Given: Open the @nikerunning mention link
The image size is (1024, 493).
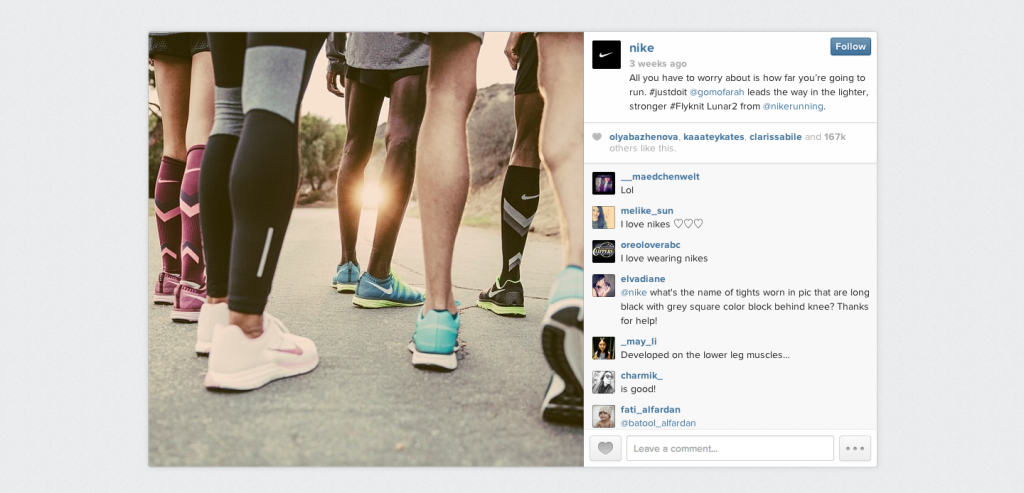Looking at the screenshot, I should click(x=793, y=106).
